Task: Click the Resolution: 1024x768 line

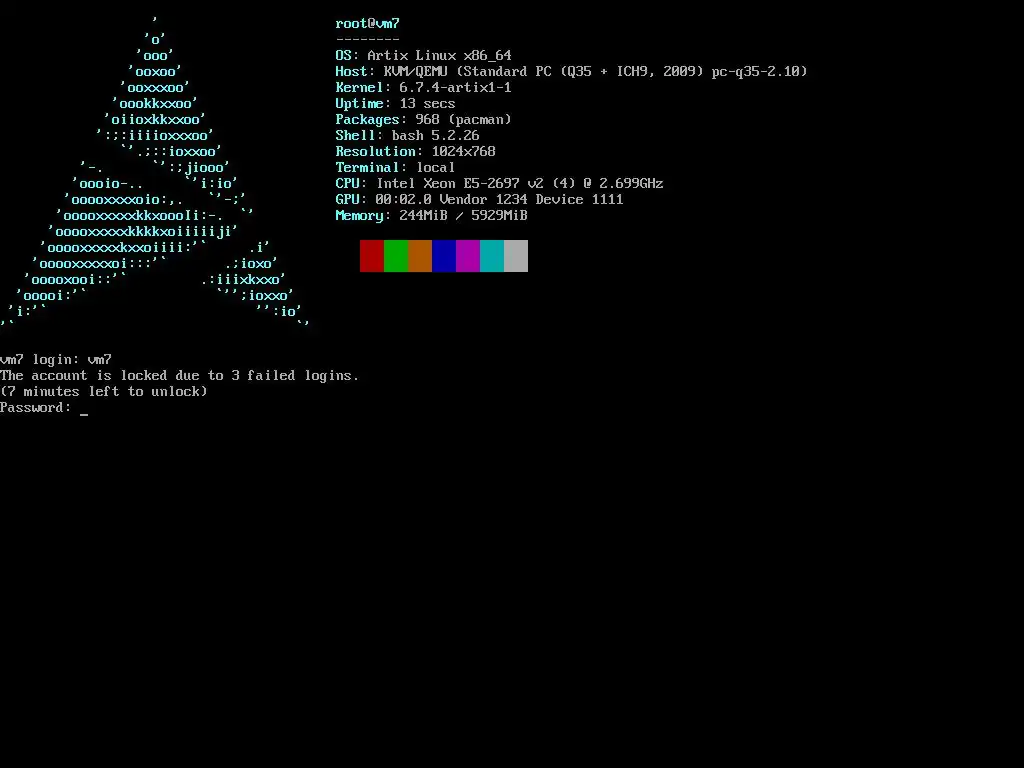Action: (415, 152)
